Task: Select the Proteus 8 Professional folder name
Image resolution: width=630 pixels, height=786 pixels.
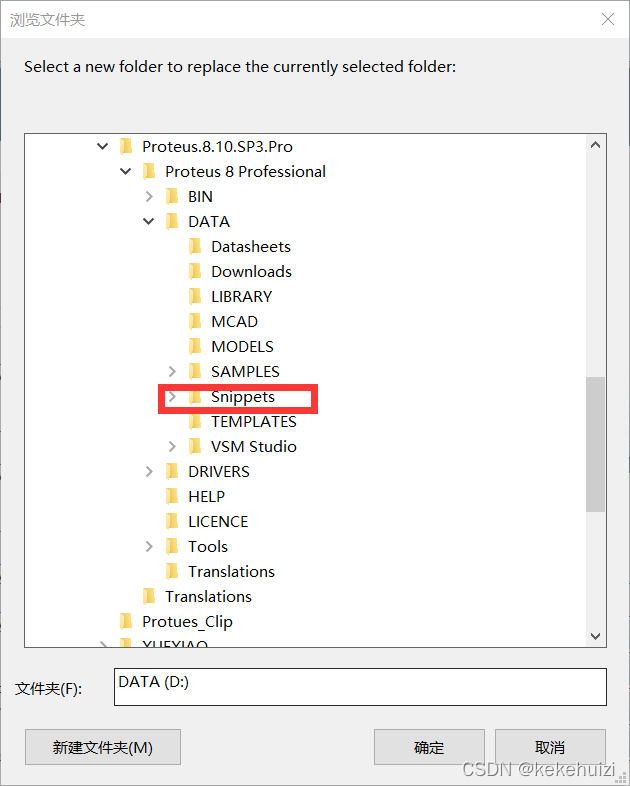Action: (x=246, y=171)
